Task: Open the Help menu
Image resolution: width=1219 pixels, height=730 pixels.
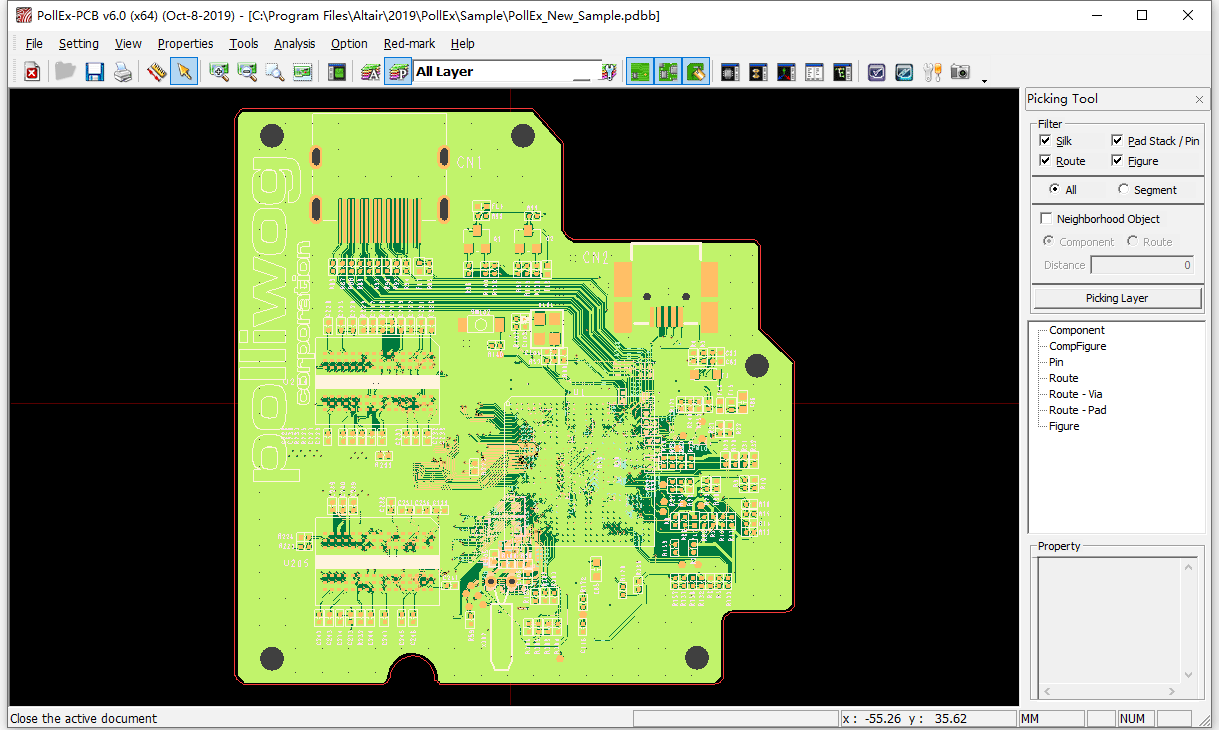Action: [463, 44]
